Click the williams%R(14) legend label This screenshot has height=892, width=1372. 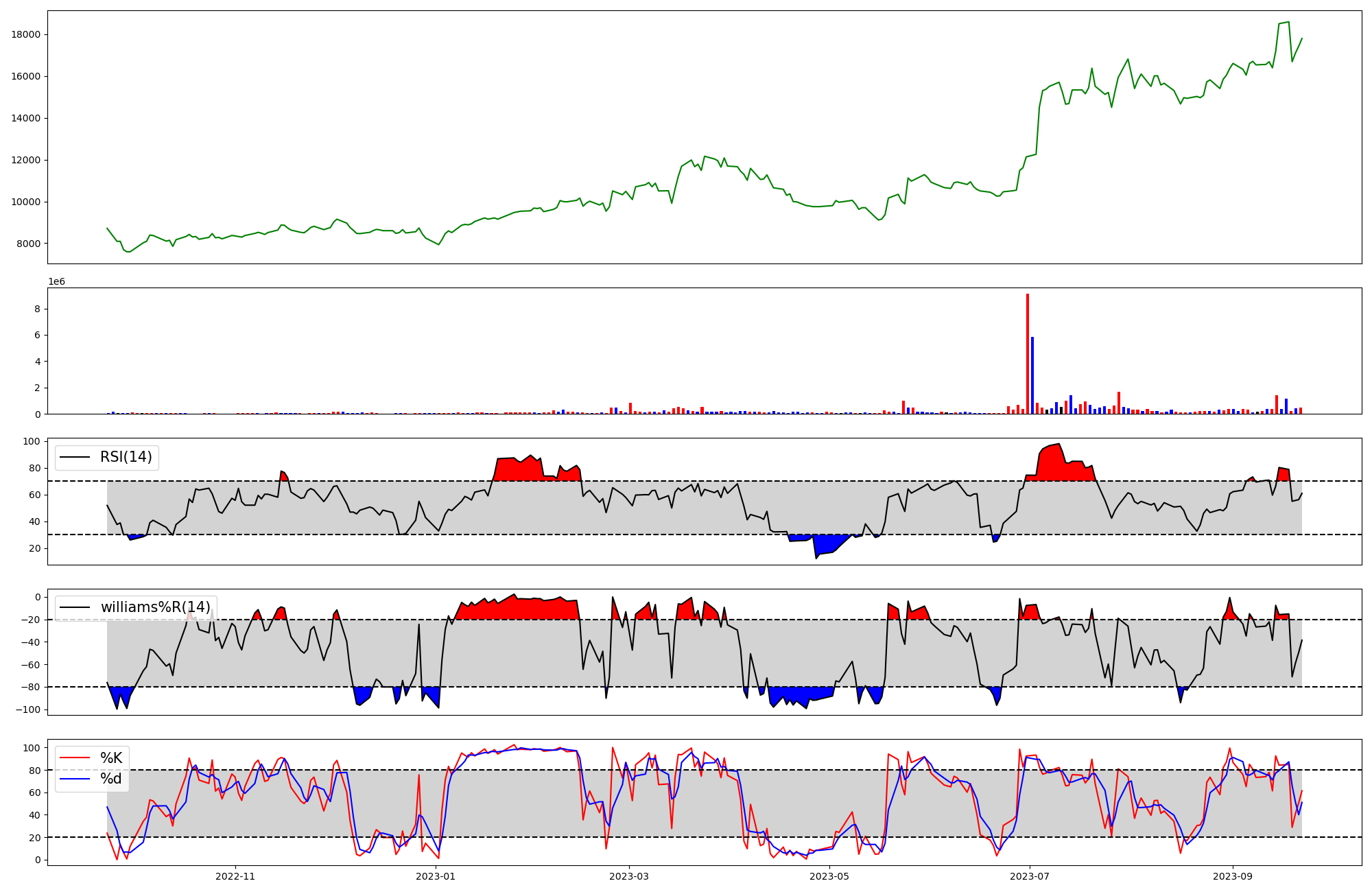point(155,607)
